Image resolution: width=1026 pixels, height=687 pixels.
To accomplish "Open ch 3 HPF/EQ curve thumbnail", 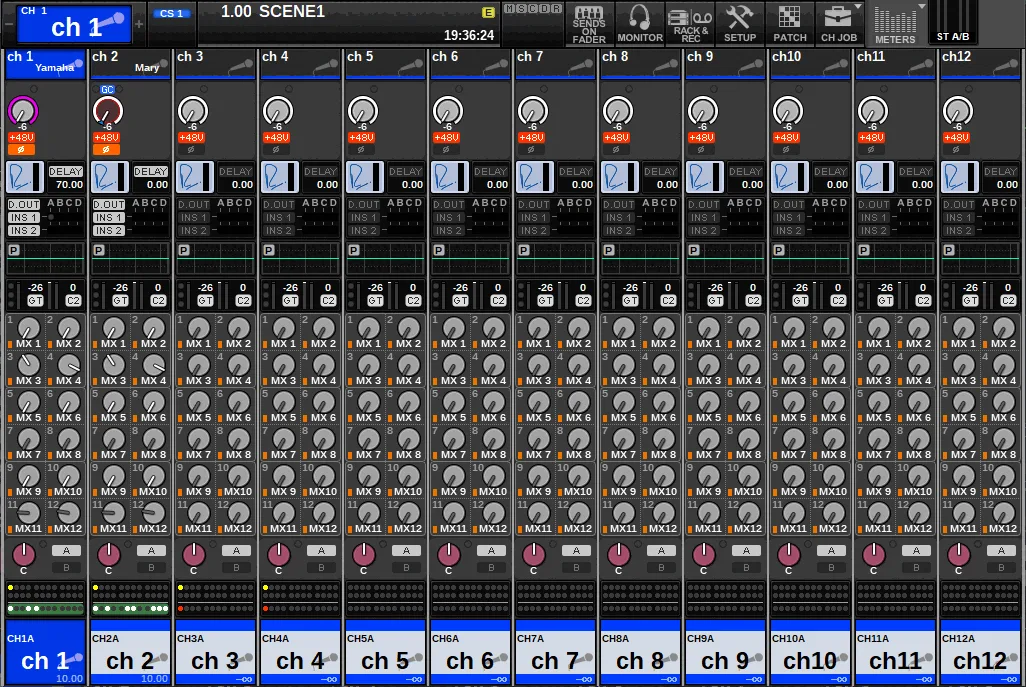I will (195, 177).
